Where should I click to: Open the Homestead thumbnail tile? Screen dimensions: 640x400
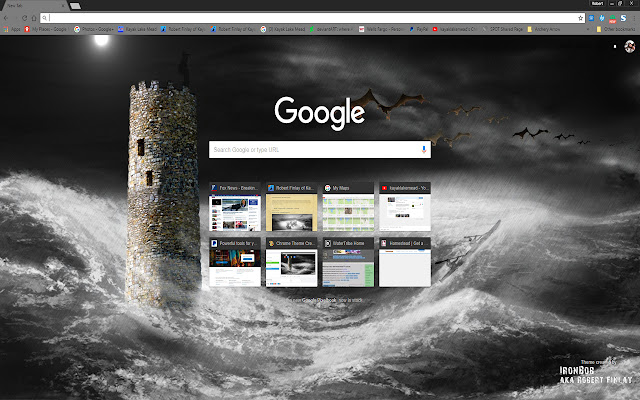coord(405,262)
